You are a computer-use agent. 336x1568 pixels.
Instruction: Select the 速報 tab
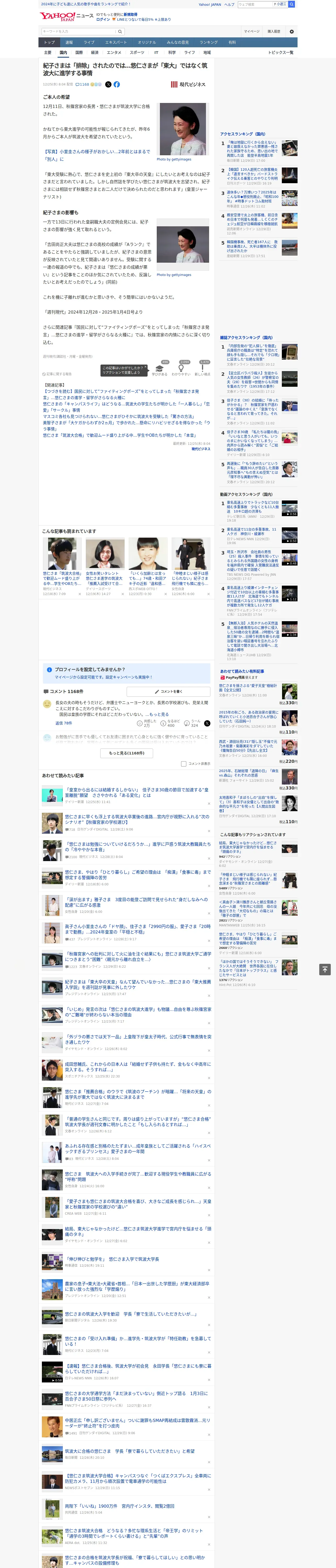coord(69,42)
